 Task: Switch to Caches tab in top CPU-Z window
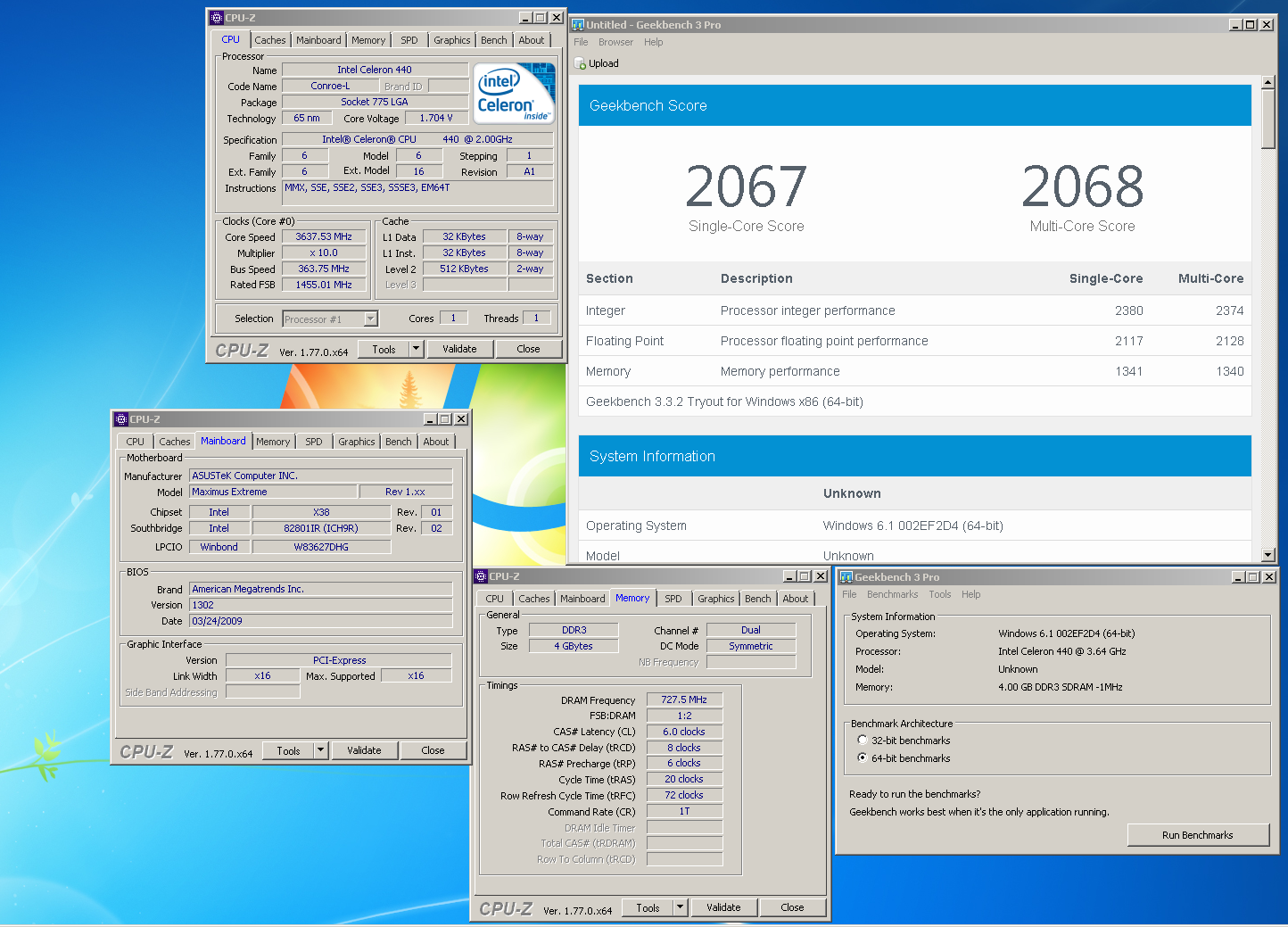tap(270, 40)
